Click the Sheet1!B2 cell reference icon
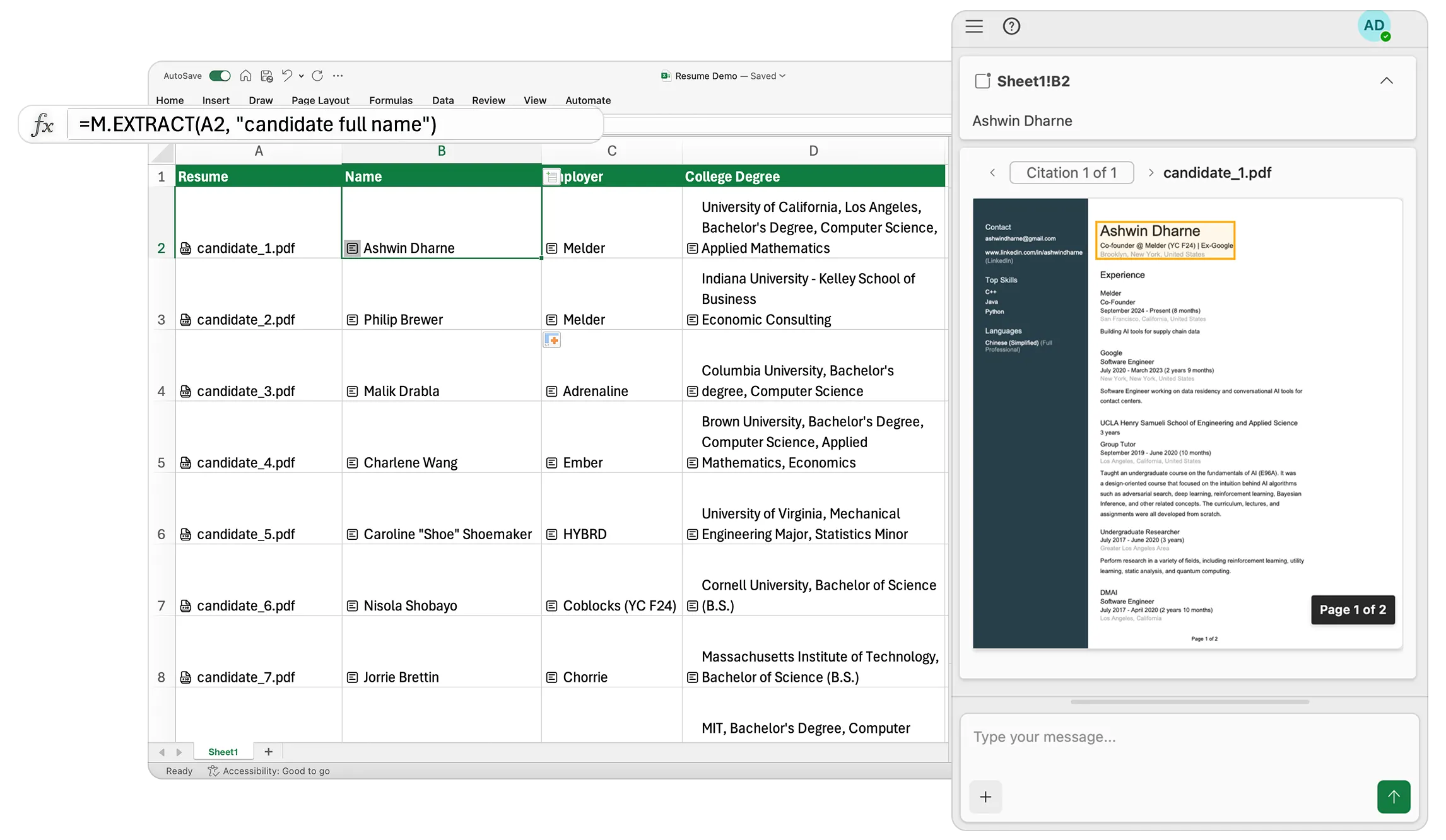The width and height of the screenshot is (1446, 840). click(982, 81)
